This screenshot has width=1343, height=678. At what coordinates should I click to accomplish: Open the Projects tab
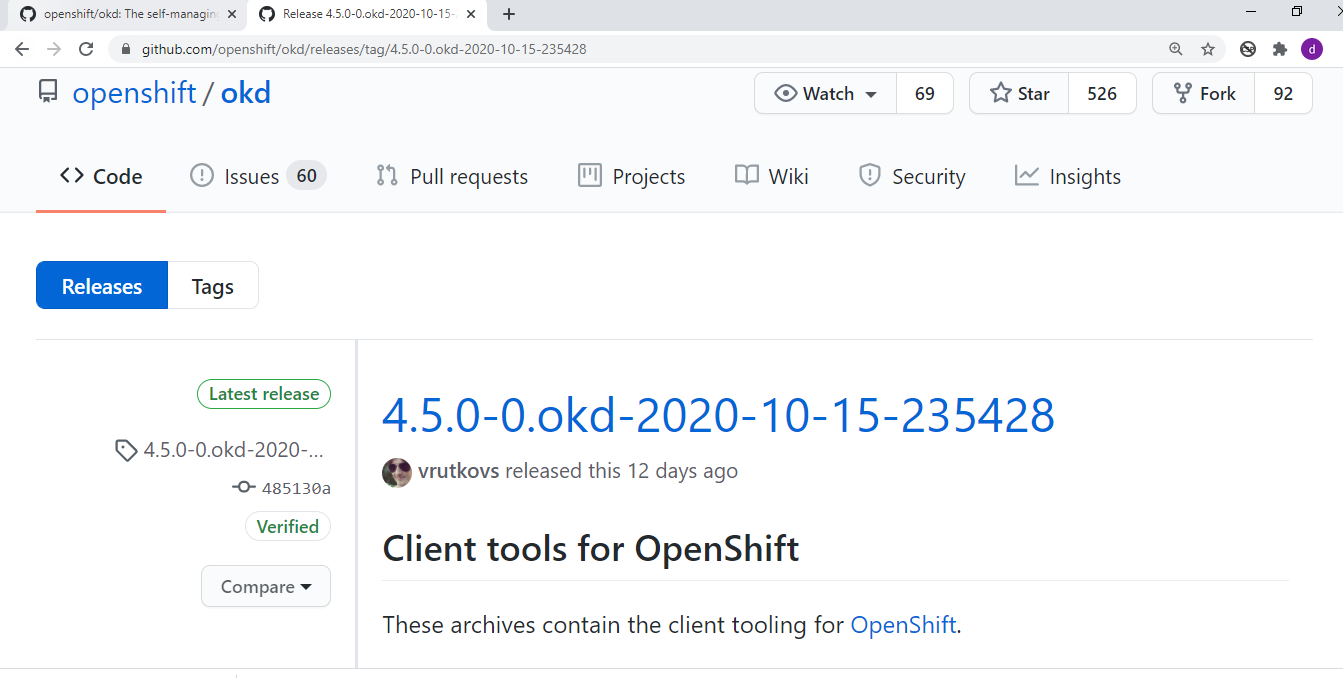(632, 176)
